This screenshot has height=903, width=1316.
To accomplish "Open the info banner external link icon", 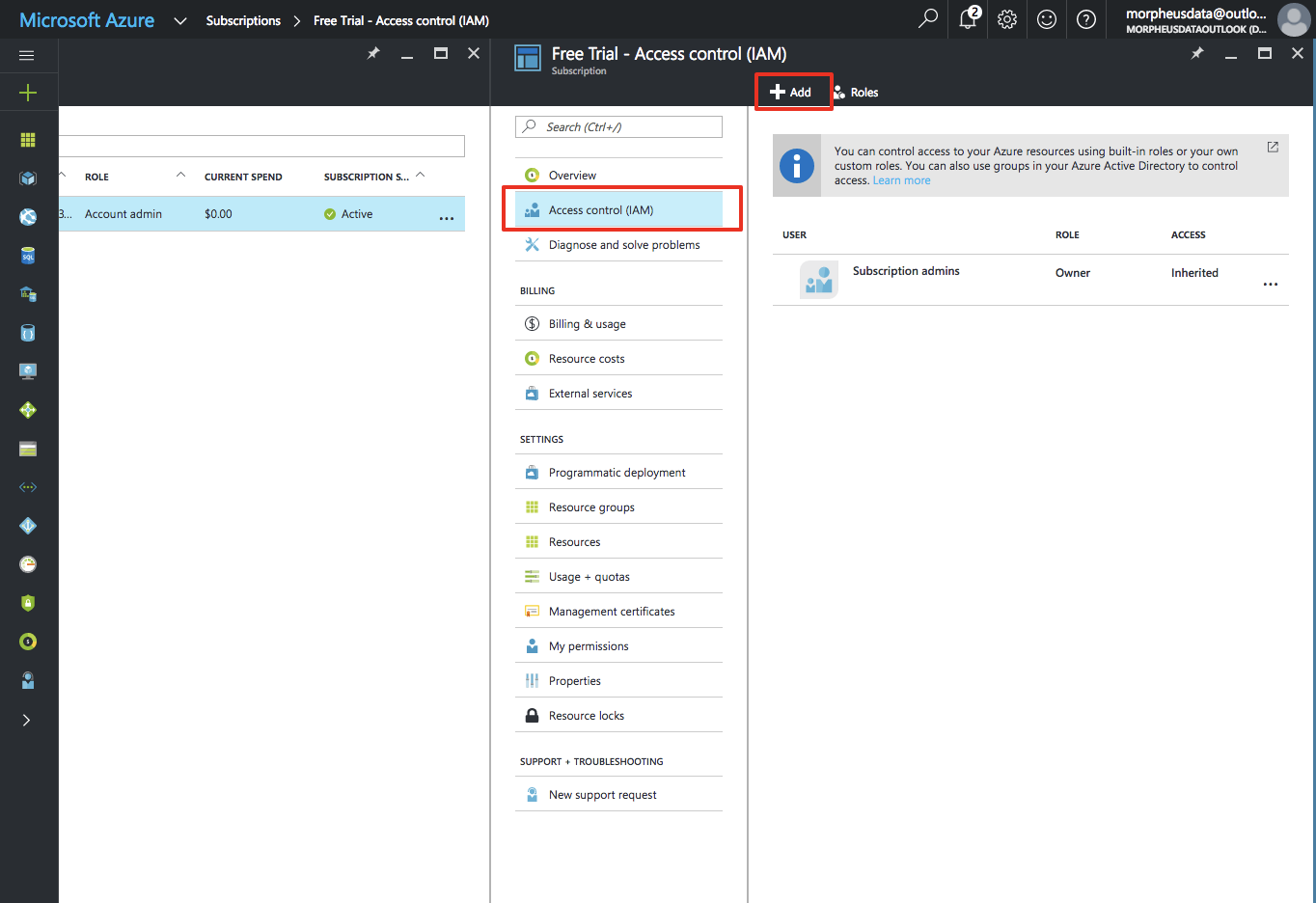I will click(1273, 147).
